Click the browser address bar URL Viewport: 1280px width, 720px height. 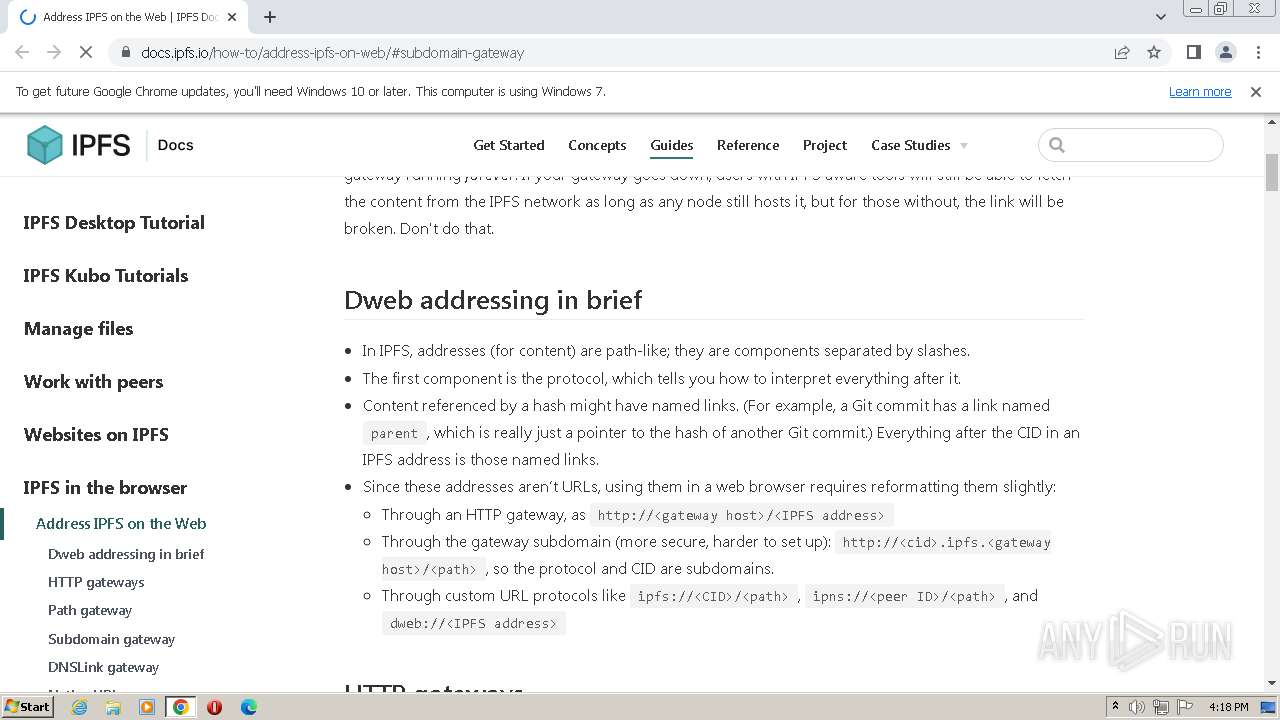coord(332,53)
